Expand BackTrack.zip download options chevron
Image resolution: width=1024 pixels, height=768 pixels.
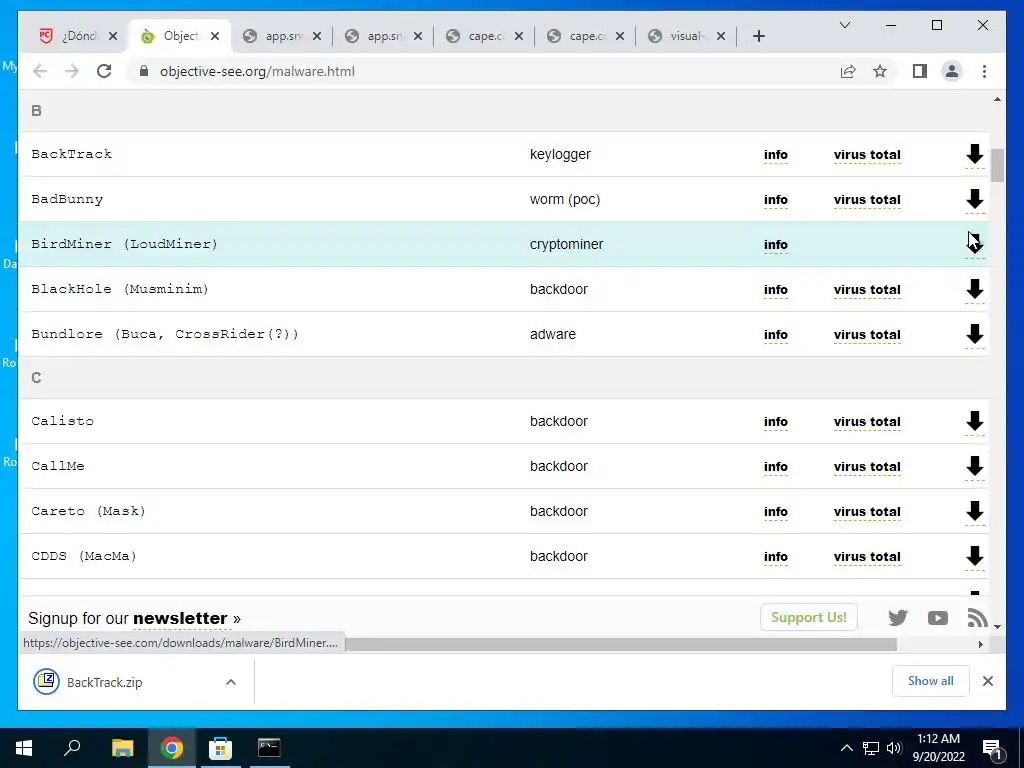click(231, 682)
